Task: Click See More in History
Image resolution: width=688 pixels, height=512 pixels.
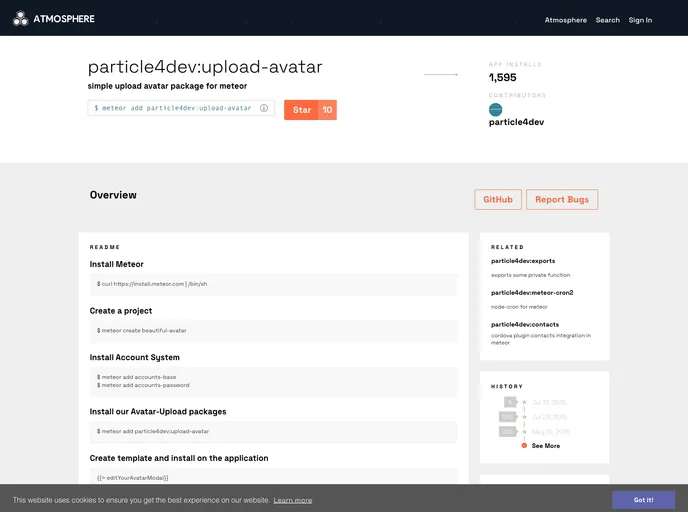Action: 546,446
